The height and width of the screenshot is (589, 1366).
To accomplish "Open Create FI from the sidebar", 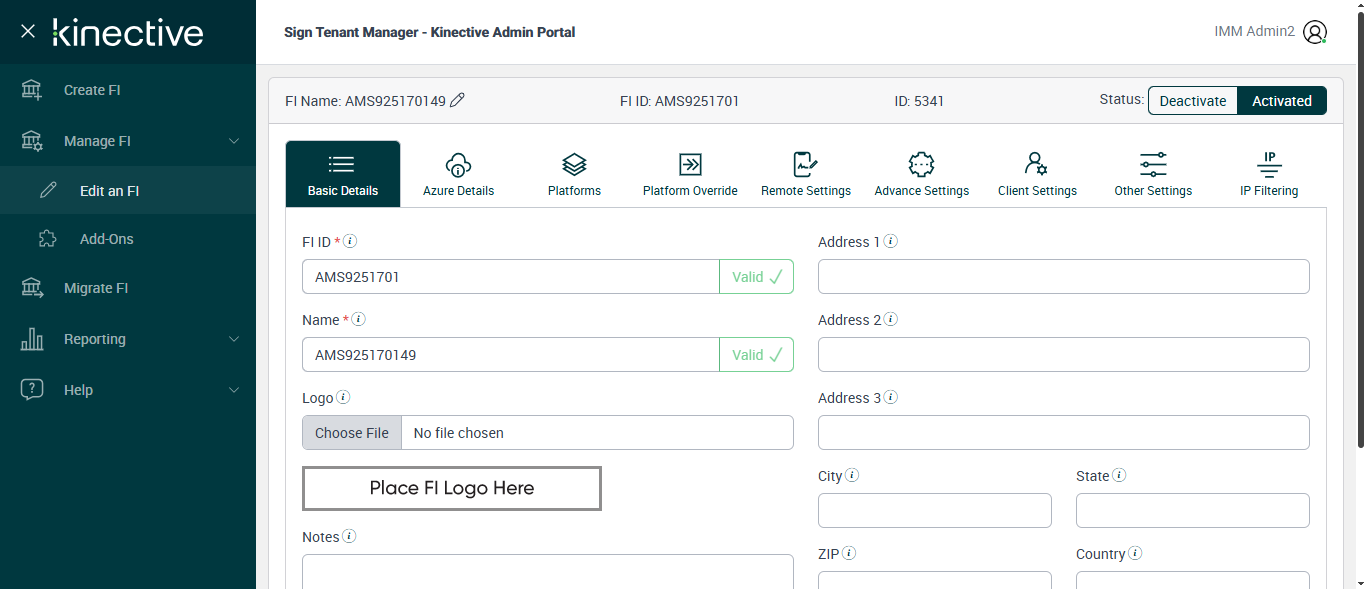I will [92, 90].
